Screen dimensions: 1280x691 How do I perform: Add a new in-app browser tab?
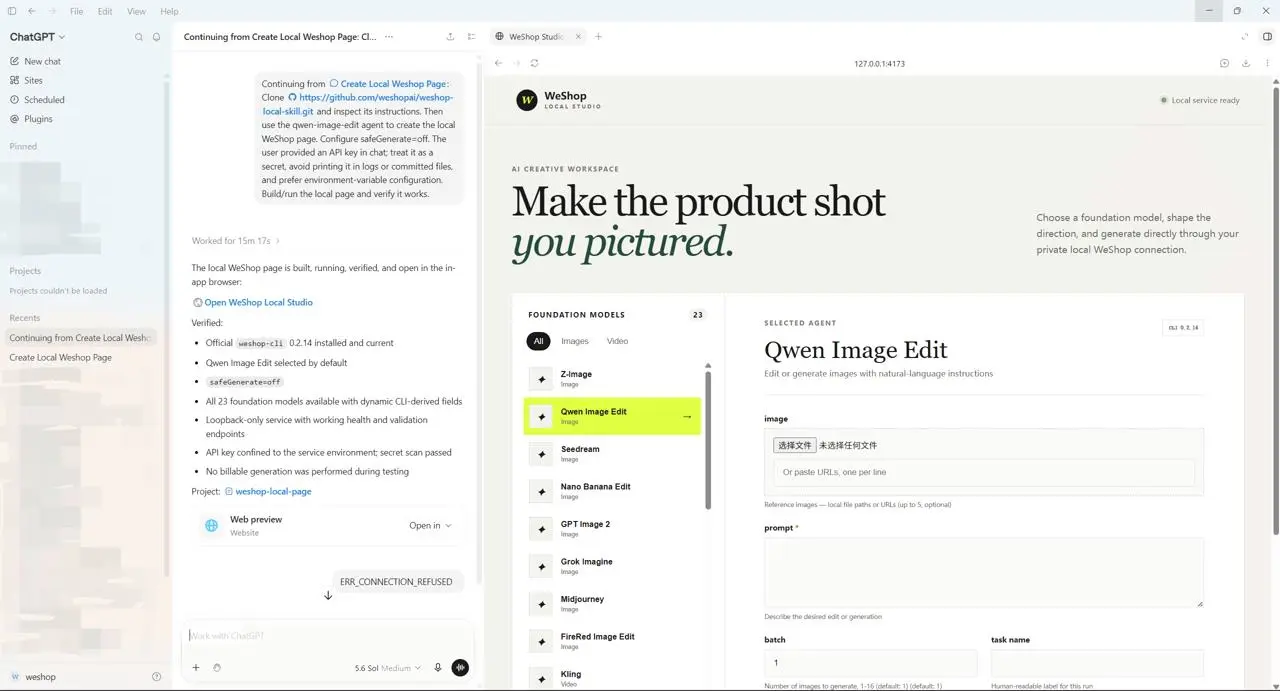(x=598, y=37)
